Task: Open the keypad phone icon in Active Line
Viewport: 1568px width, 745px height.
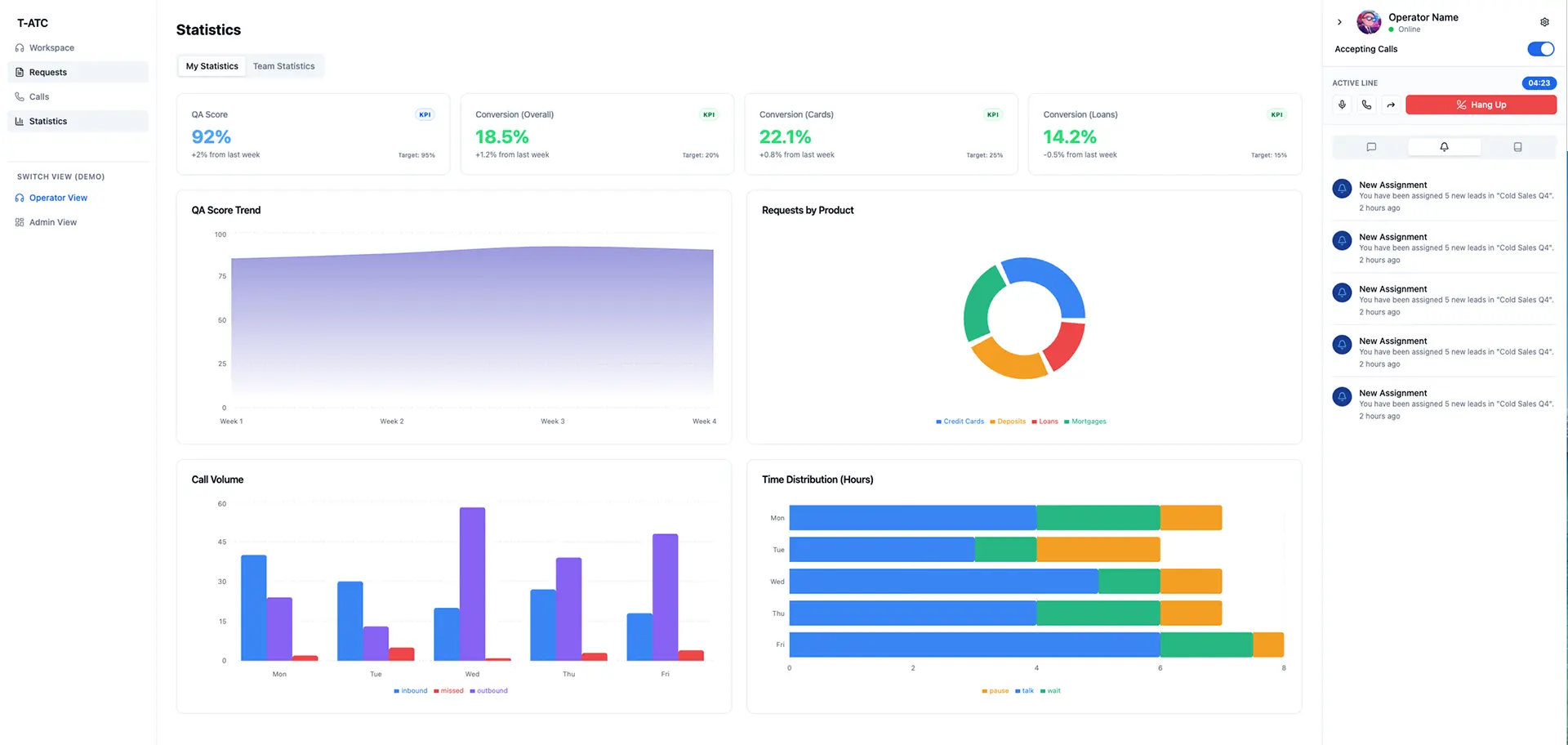Action: point(1366,105)
